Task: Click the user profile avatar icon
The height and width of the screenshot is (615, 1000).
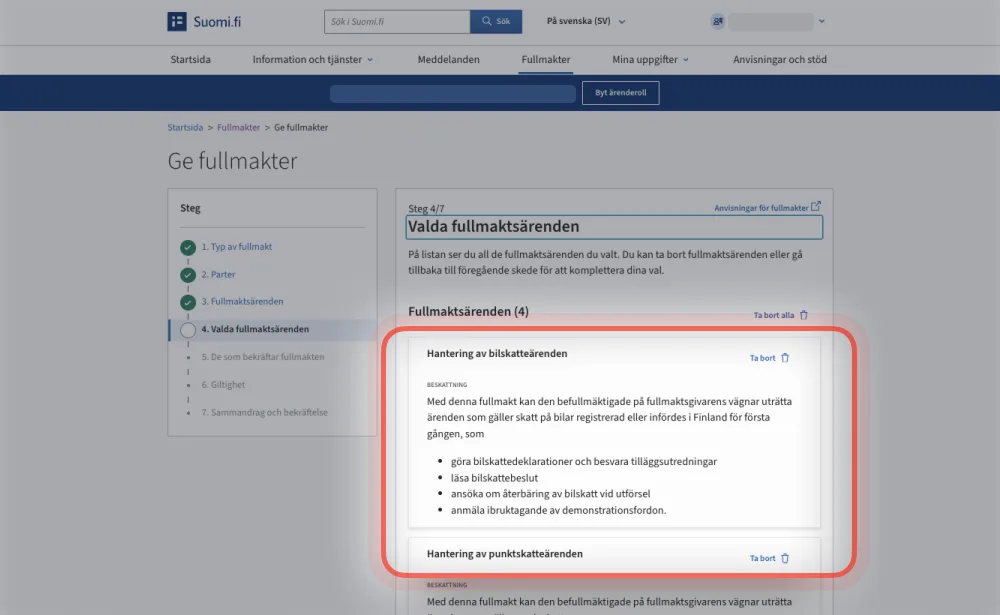Action: tap(717, 21)
